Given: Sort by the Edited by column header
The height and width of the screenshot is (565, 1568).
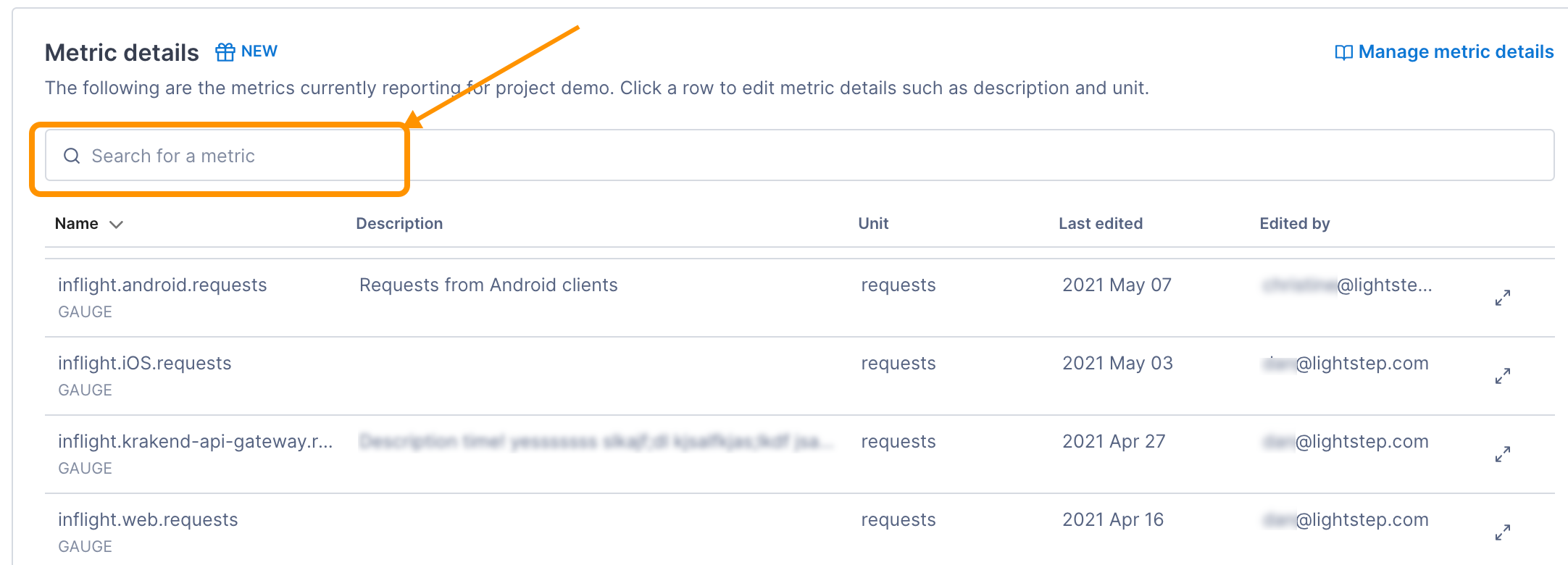Looking at the screenshot, I should pos(1294,224).
